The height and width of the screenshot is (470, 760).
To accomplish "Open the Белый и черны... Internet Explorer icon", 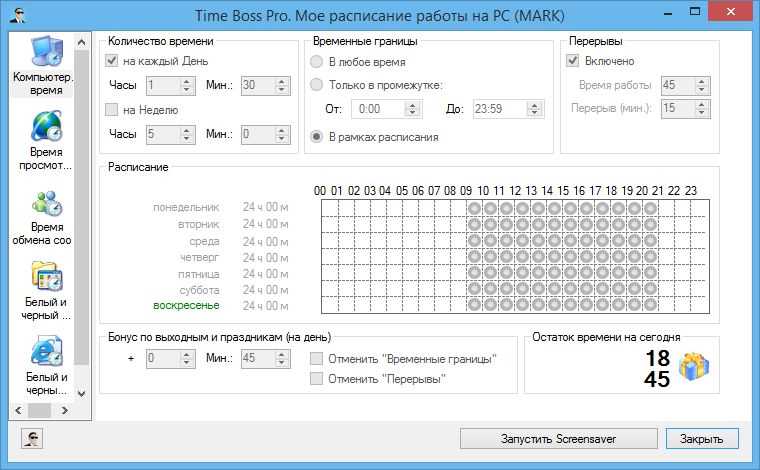I will tap(47, 351).
